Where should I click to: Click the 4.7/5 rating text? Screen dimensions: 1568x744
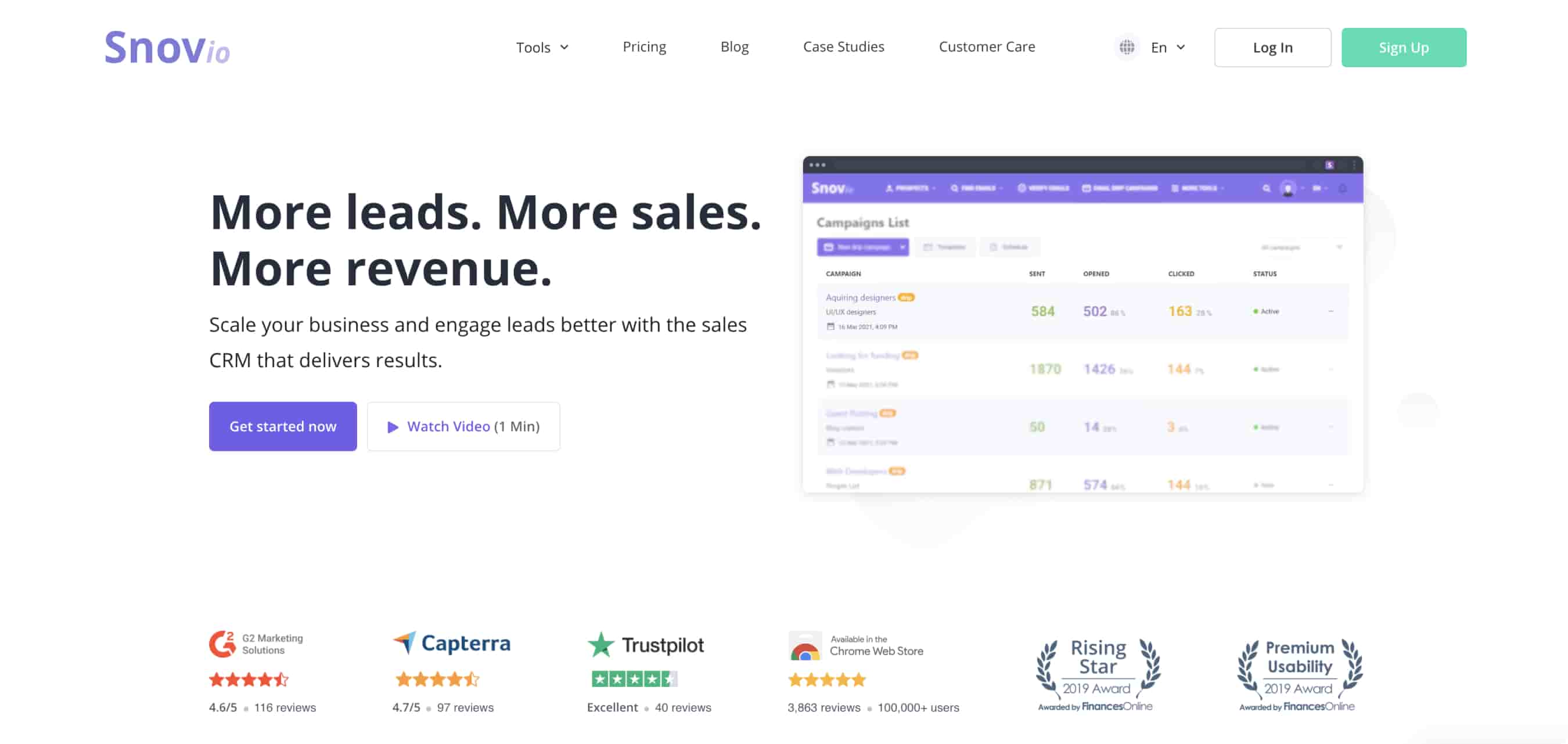(x=406, y=707)
